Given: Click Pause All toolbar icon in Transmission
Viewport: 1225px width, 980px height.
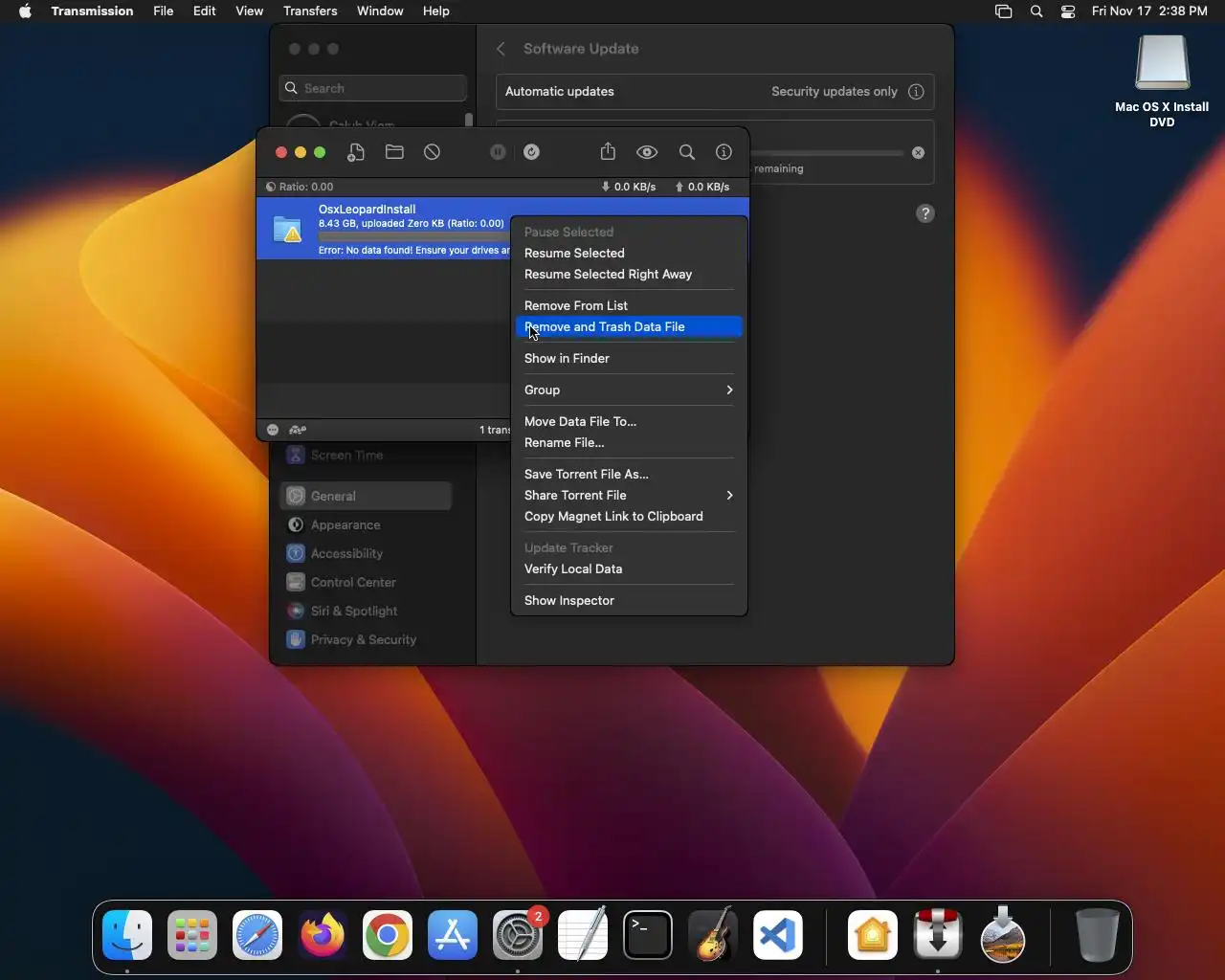Looking at the screenshot, I should 498,152.
